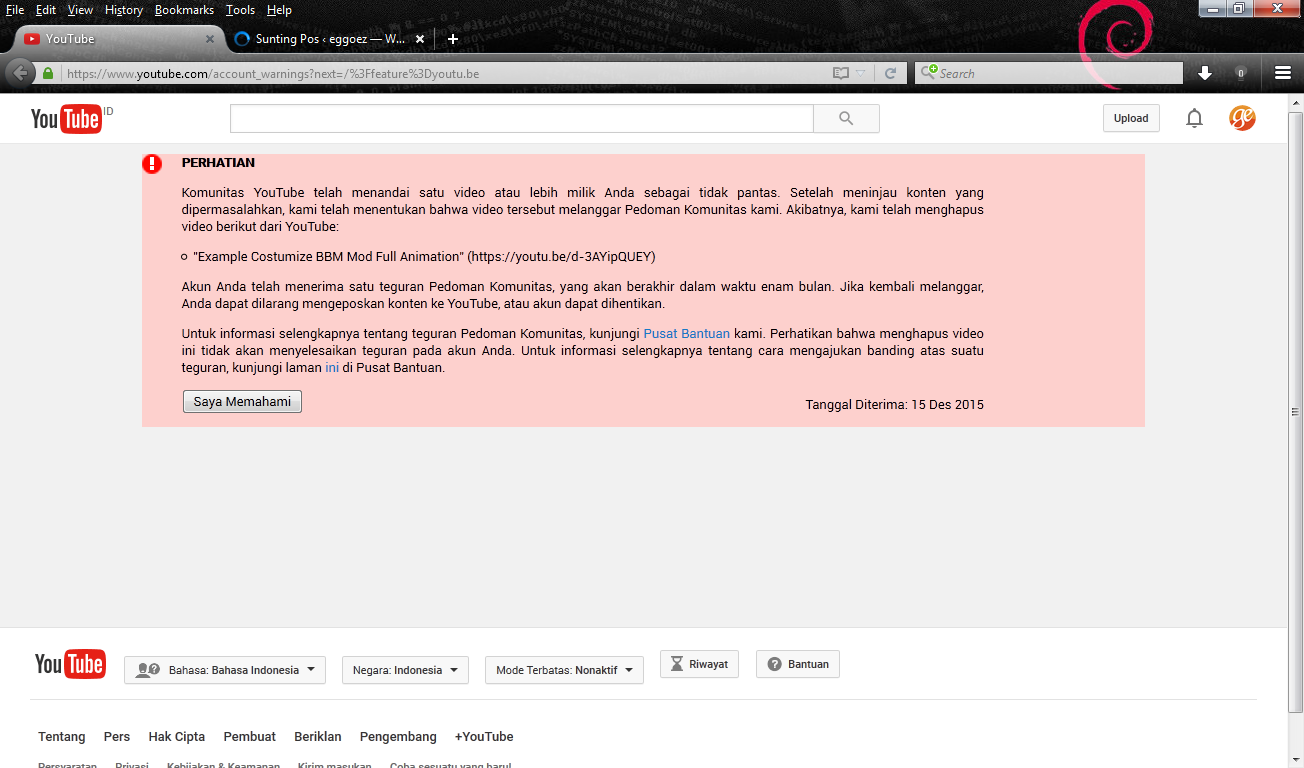Open a new tab with plus icon
The image size is (1304, 768).
pyautogui.click(x=453, y=39)
